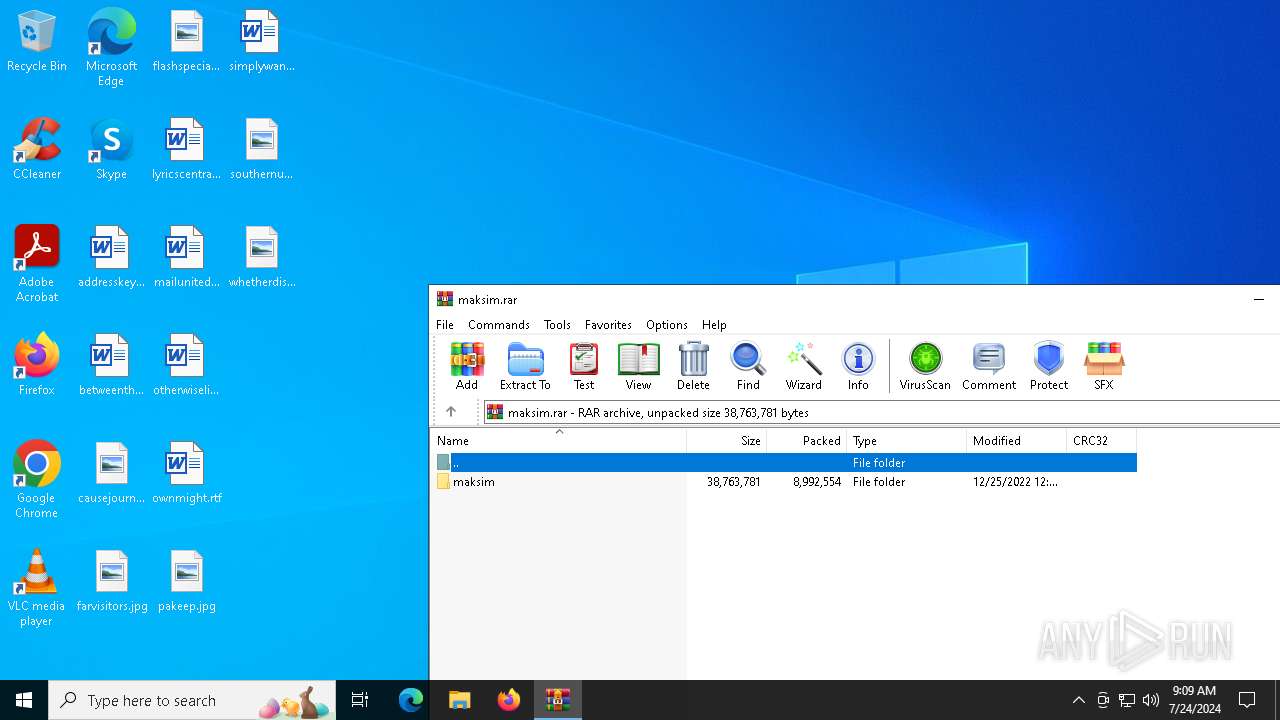1280x720 pixels.
Task: Open the Commands menu
Action: click(x=499, y=325)
